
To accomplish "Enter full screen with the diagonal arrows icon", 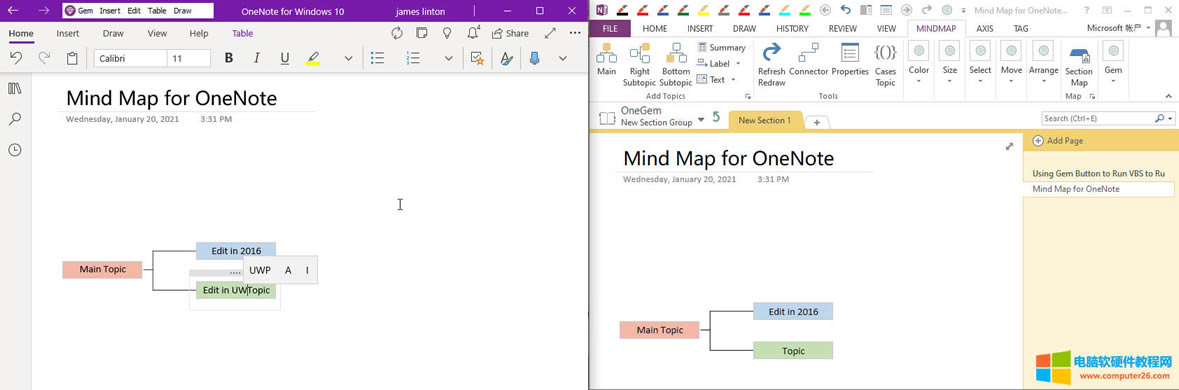I will (x=550, y=33).
